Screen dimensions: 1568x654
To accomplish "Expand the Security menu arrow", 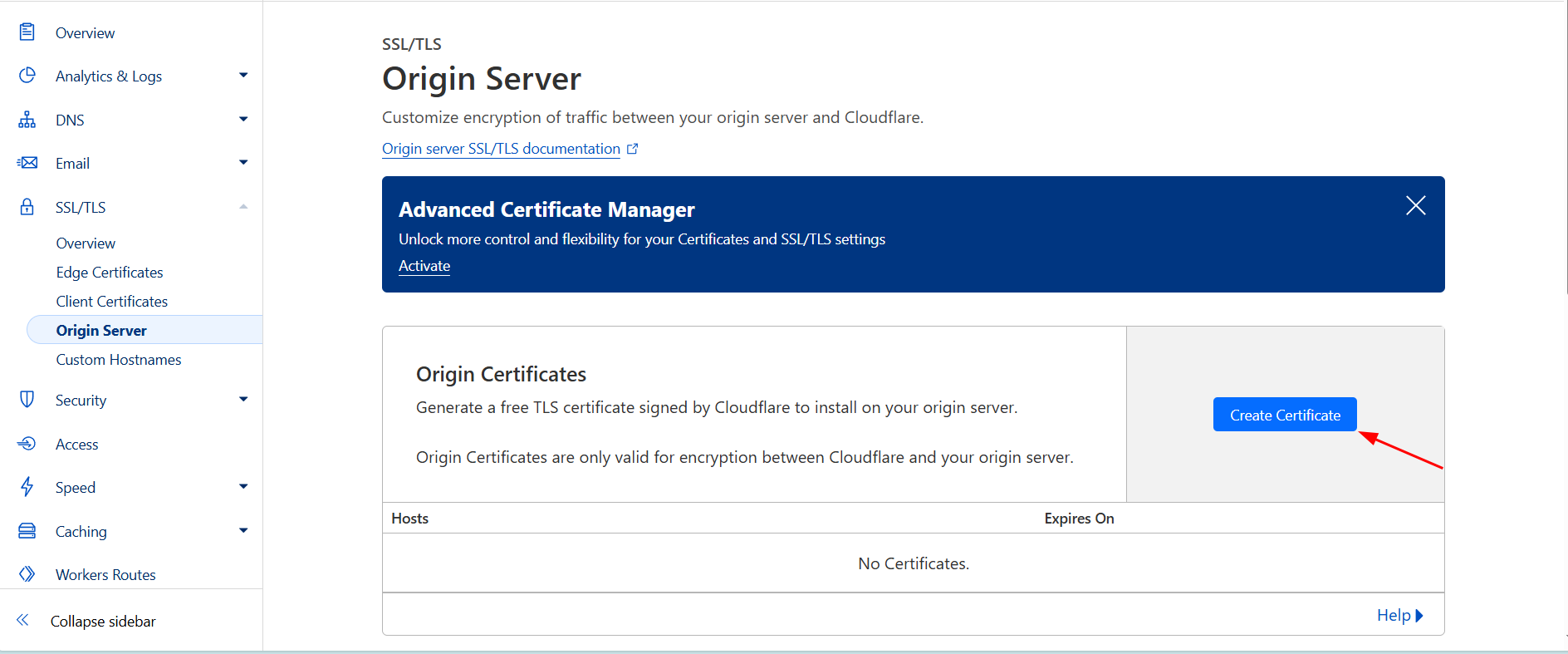I will point(243,400).
